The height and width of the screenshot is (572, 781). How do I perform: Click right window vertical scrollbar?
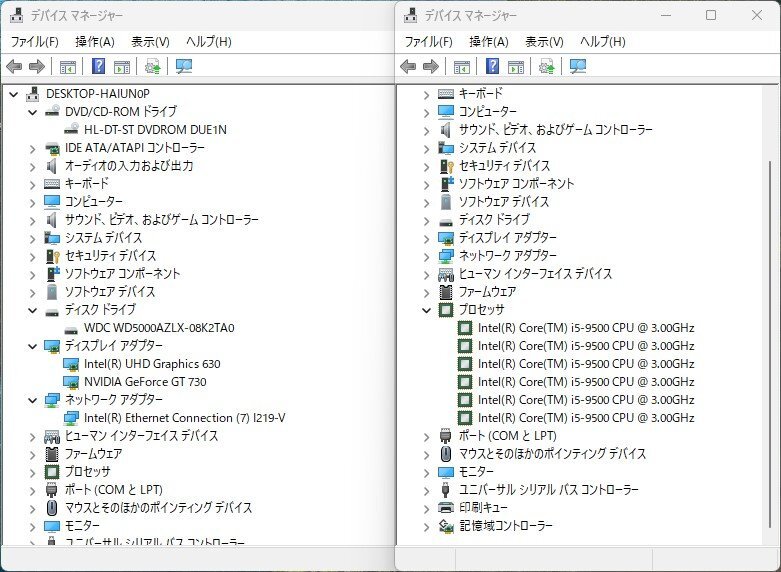[770, 344]
